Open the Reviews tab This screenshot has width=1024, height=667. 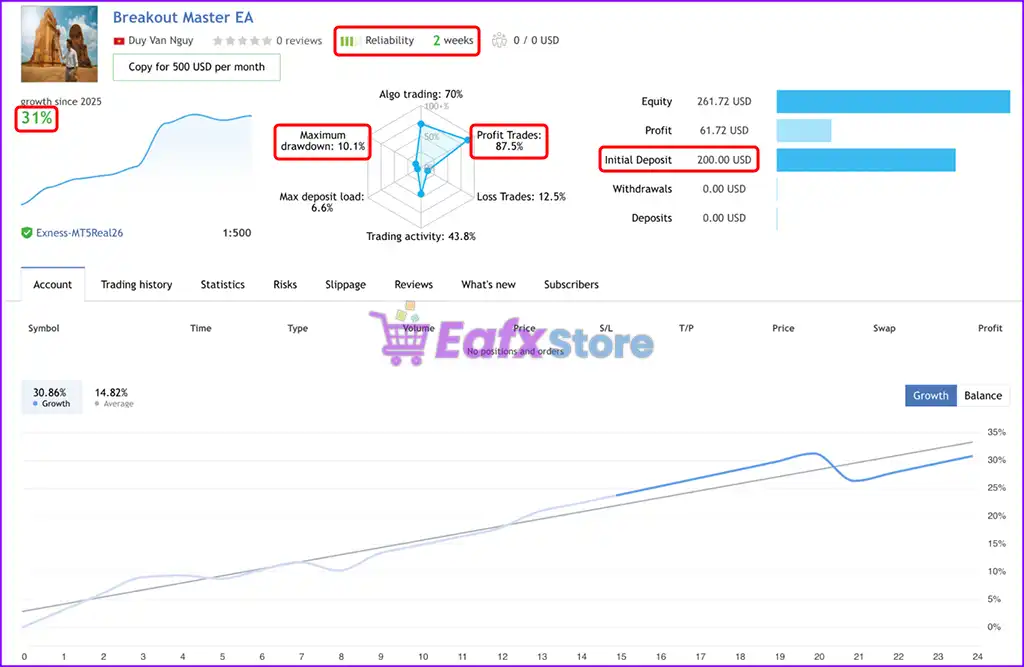413,285
